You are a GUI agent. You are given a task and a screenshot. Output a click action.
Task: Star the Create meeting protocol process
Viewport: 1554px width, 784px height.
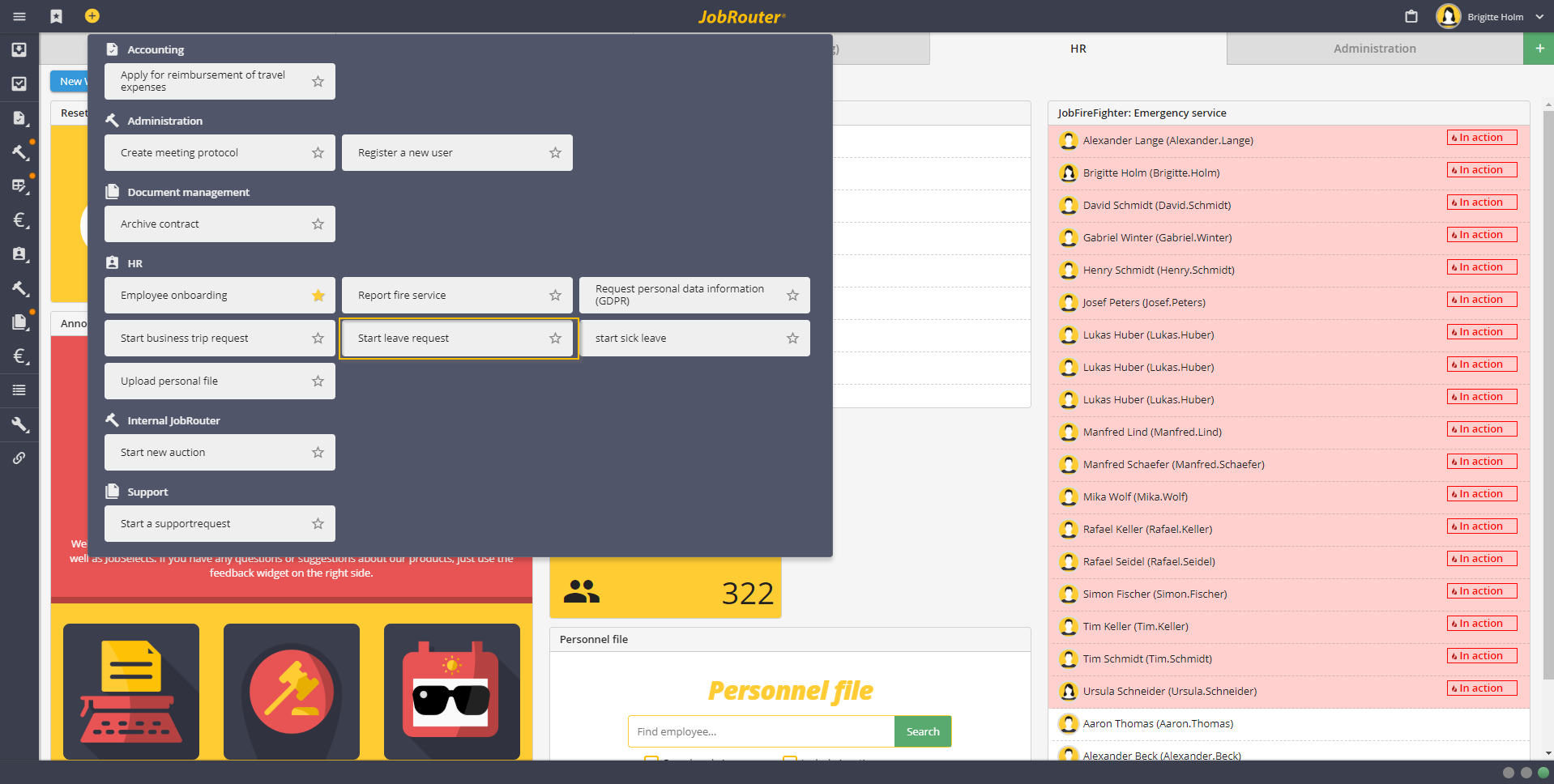318,152
